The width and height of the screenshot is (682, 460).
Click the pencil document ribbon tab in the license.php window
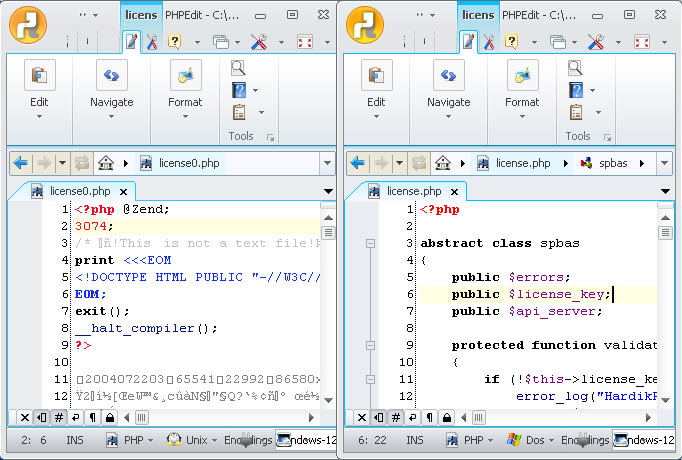[468, 42]
